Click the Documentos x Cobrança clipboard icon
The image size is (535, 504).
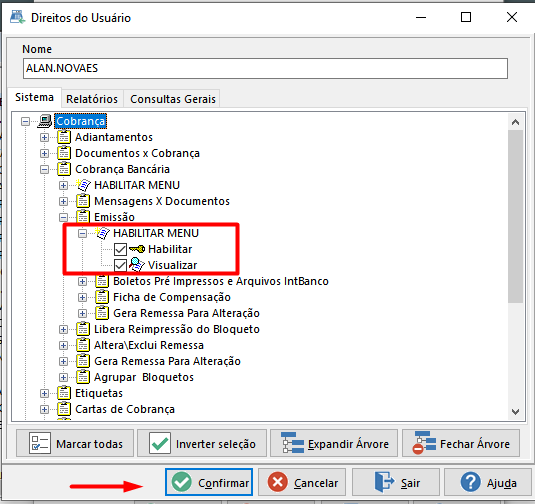point(64,153)
